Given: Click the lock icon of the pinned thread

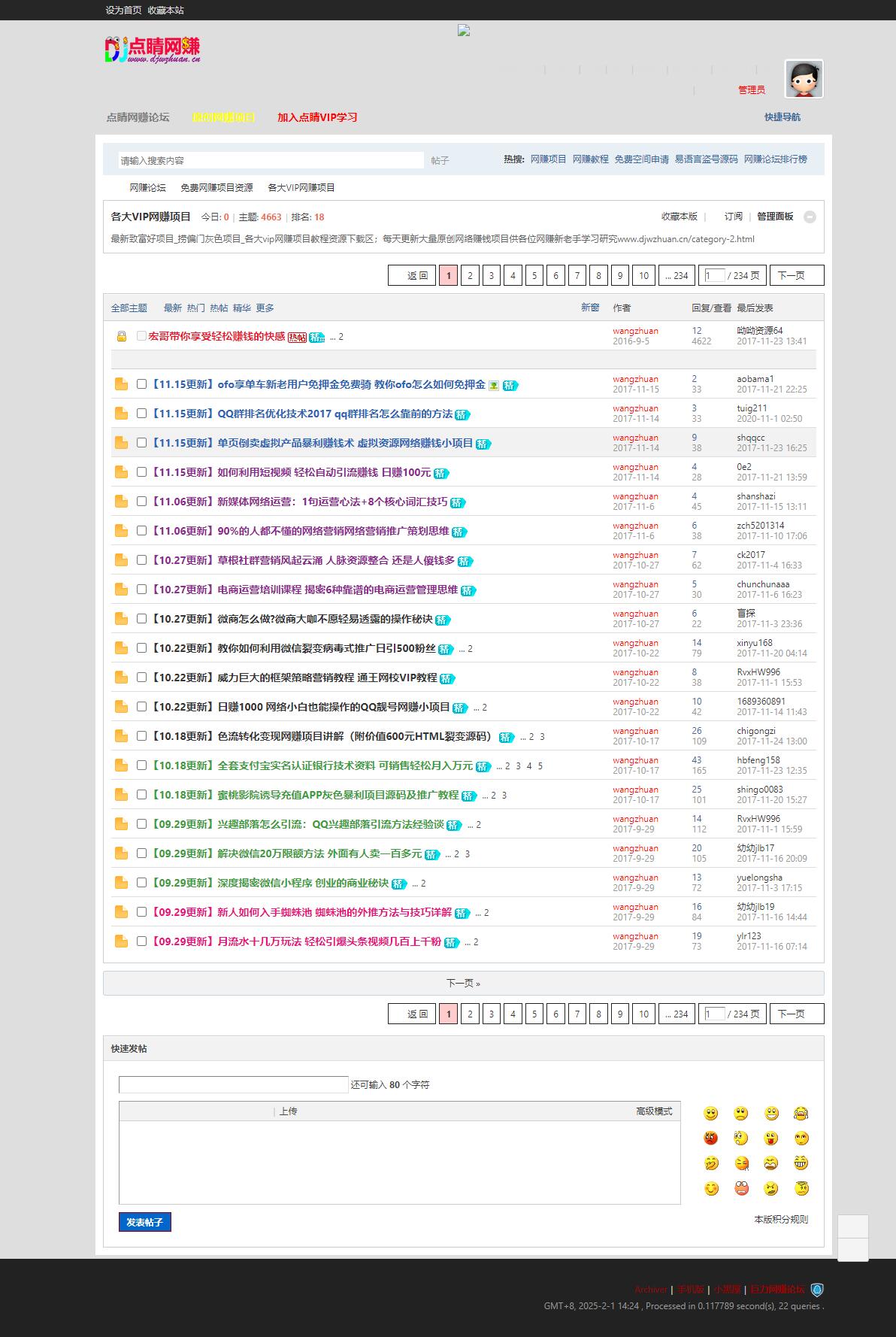Looking at the screenshot, I should point(121,337).
